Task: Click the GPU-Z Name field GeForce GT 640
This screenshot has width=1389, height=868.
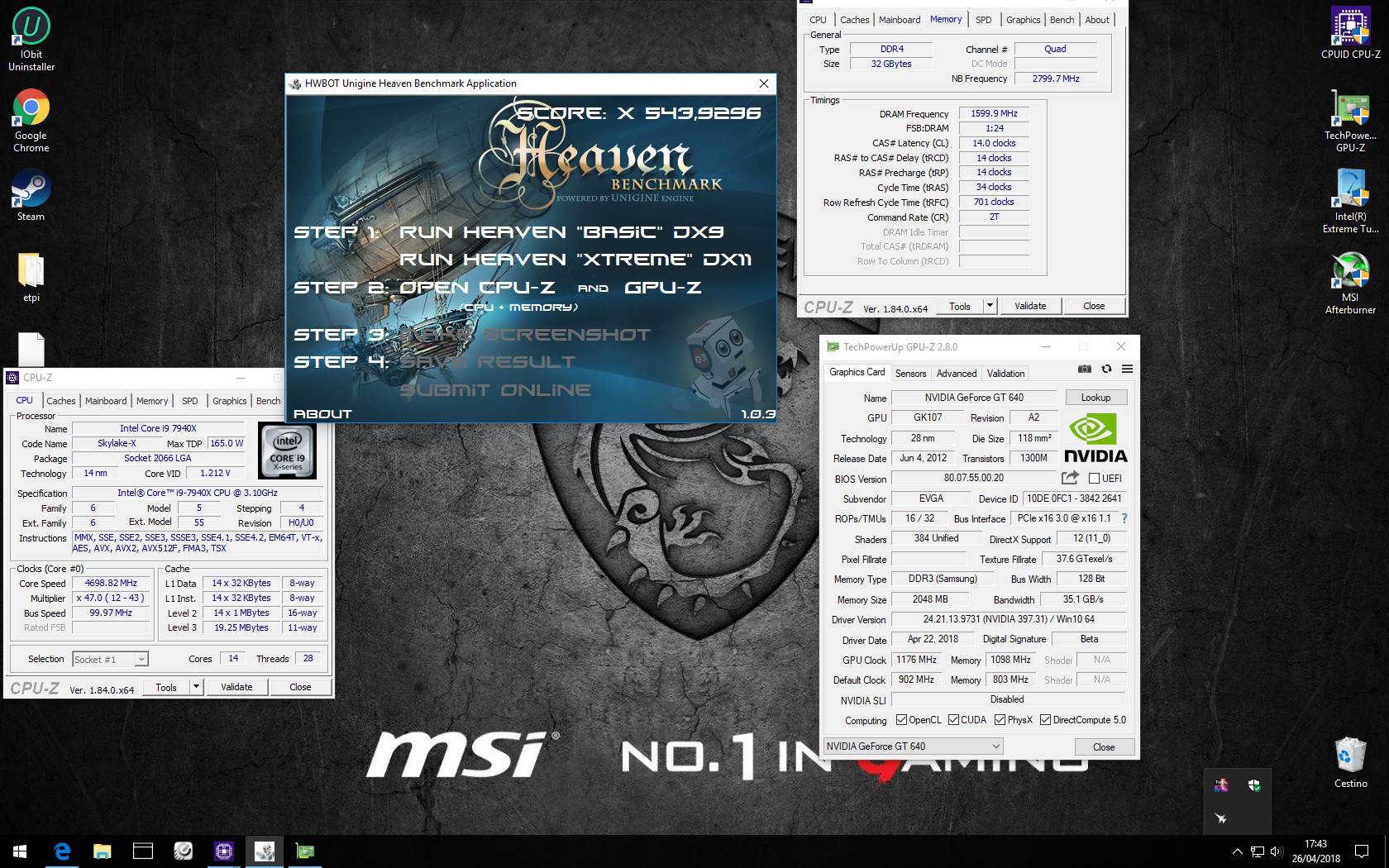Action: point(974,398)
